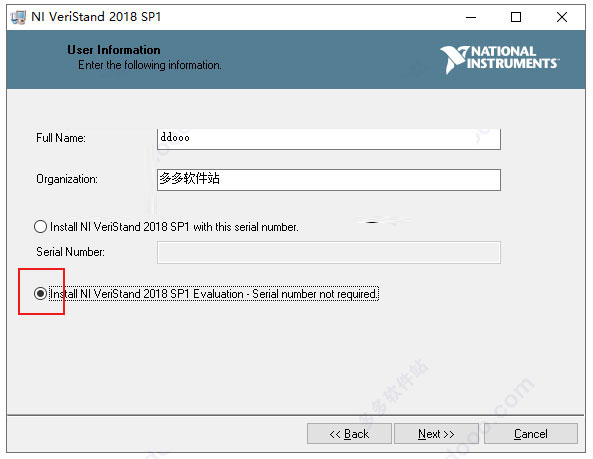Click the "NI VeriStand 2018 SP1" window title
This screenshot has height=459, width=593.
click(96, 17)
